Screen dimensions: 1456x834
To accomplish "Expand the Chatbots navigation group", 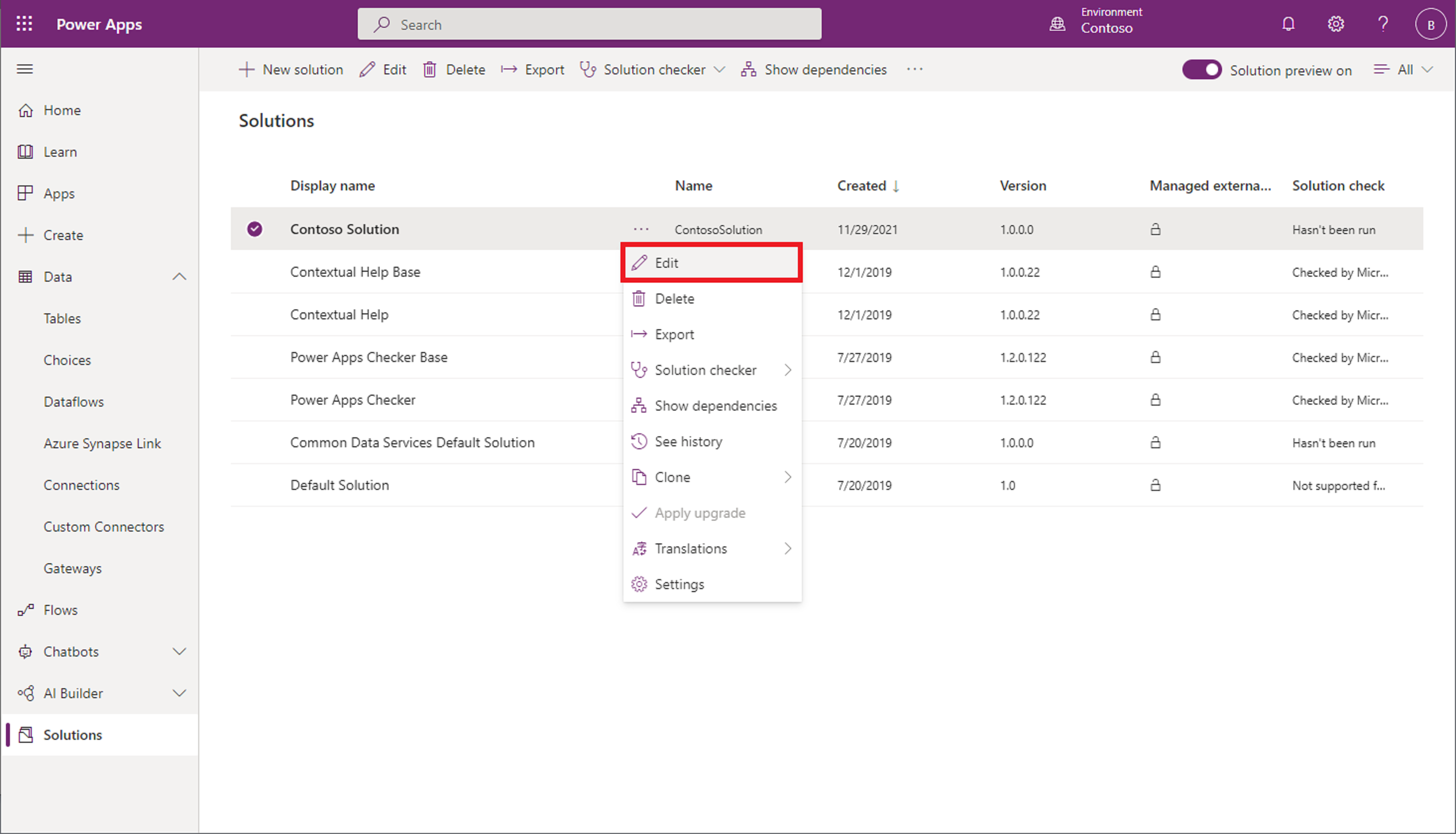I will click(179, 652).
